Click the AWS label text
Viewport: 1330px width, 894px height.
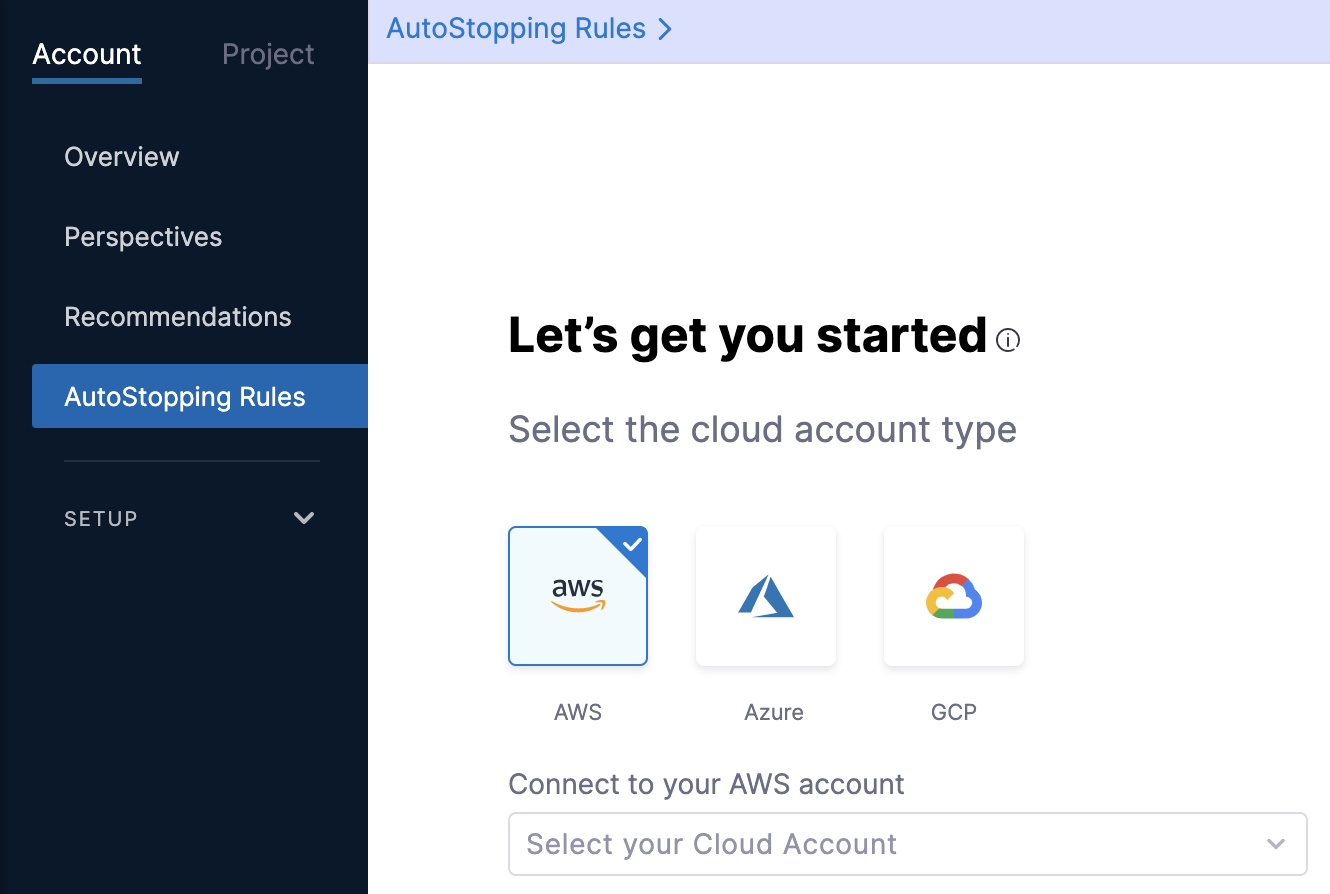578,713
